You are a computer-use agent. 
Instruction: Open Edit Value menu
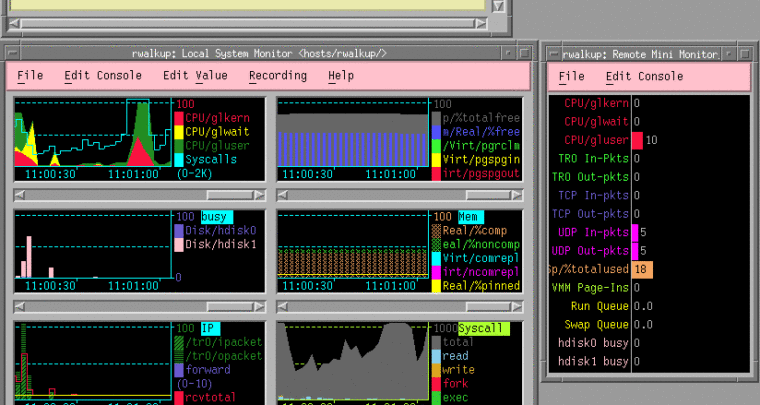coord(195,75)
